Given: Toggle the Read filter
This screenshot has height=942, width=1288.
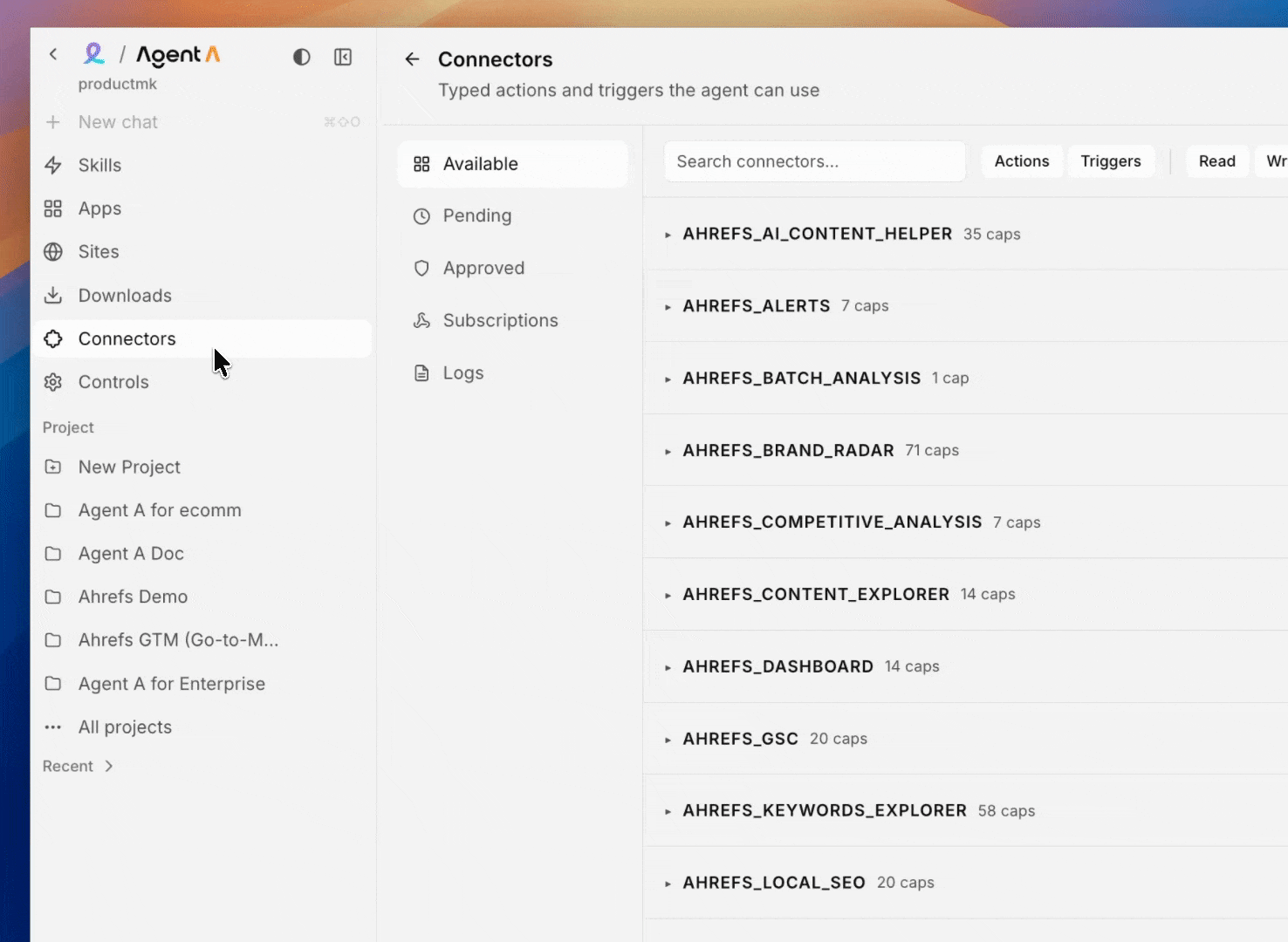Looking at the screenshot, I should point(1217,161).
